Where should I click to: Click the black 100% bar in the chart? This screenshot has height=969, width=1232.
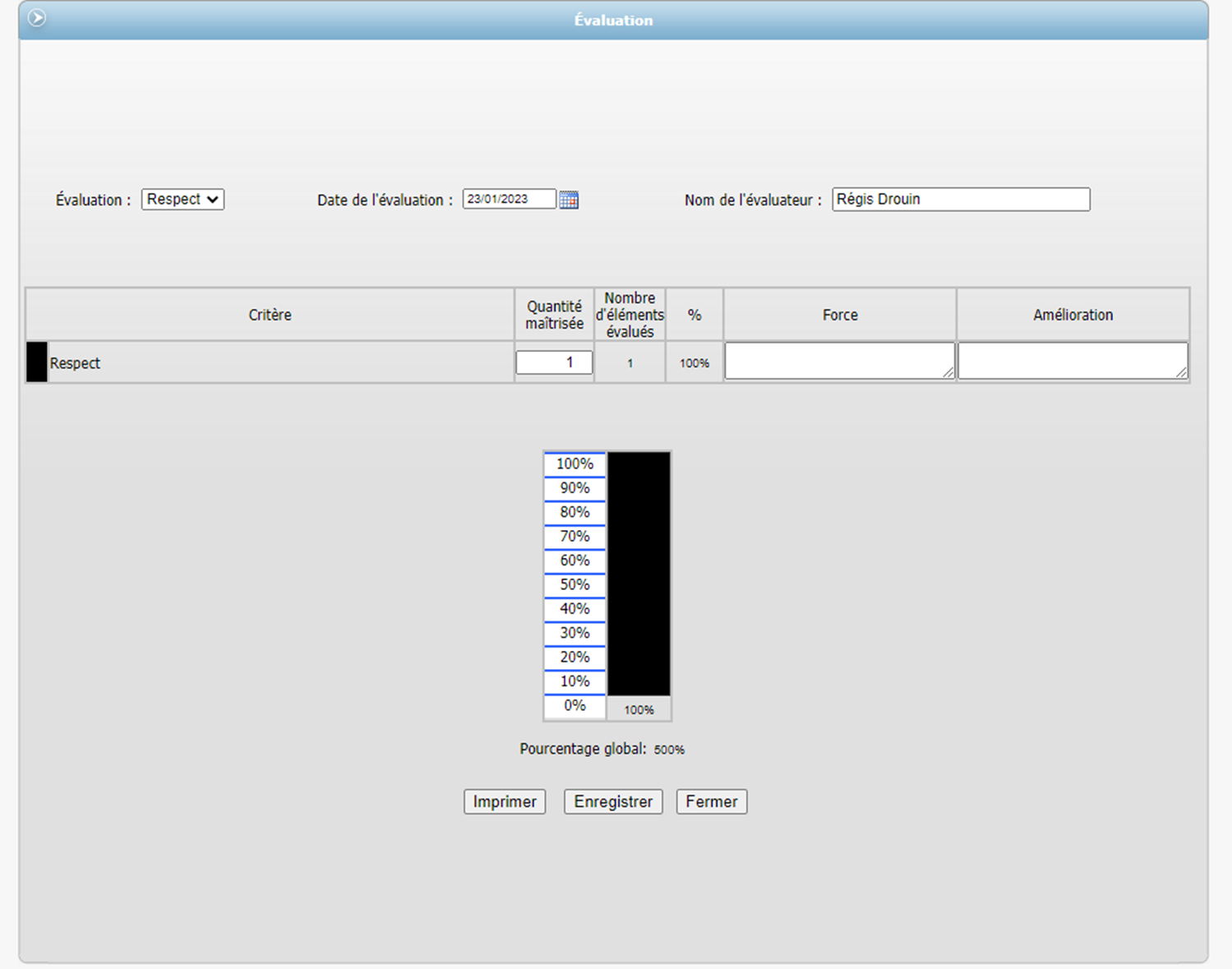(x=639, y=574)
